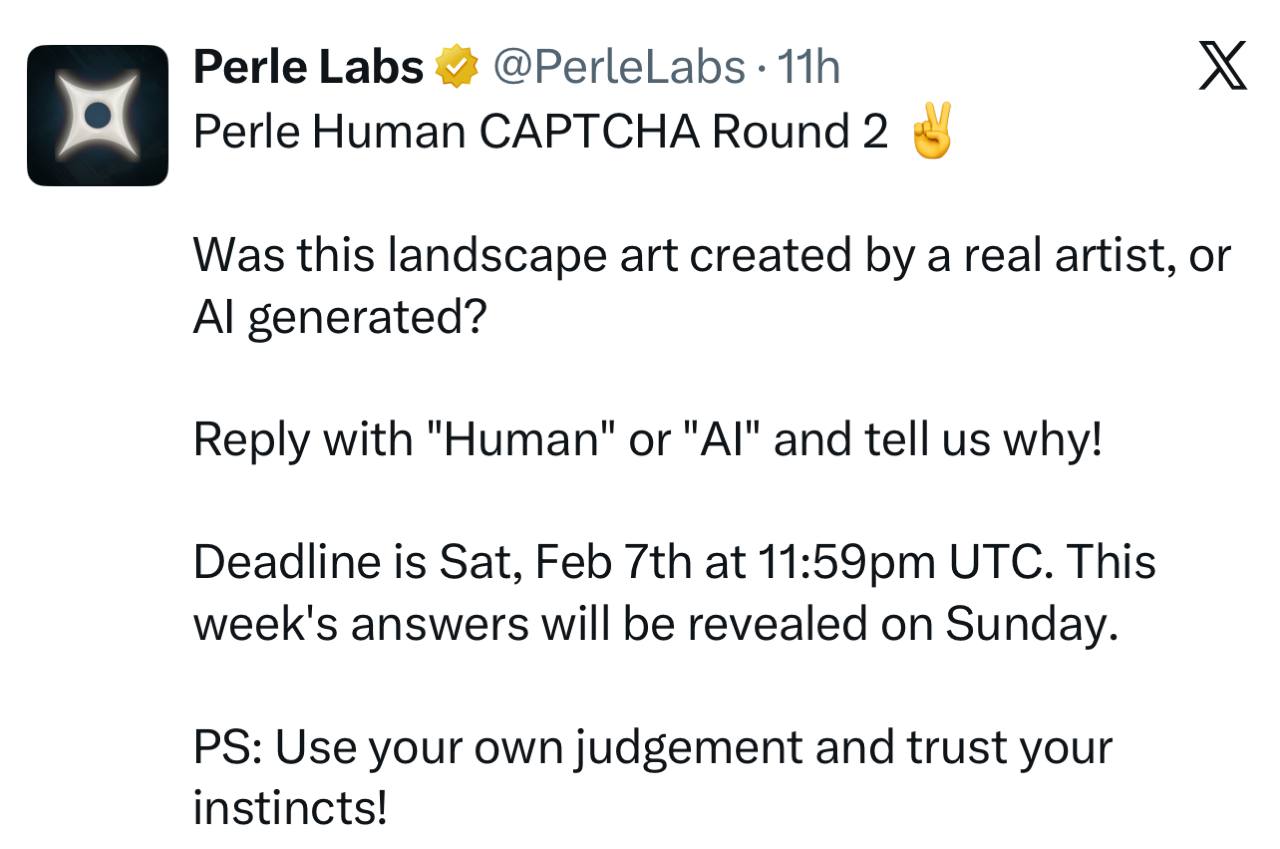Click the word CAPTCHA in the headline
Screen dimensions: 1280x849
[589, 133]
